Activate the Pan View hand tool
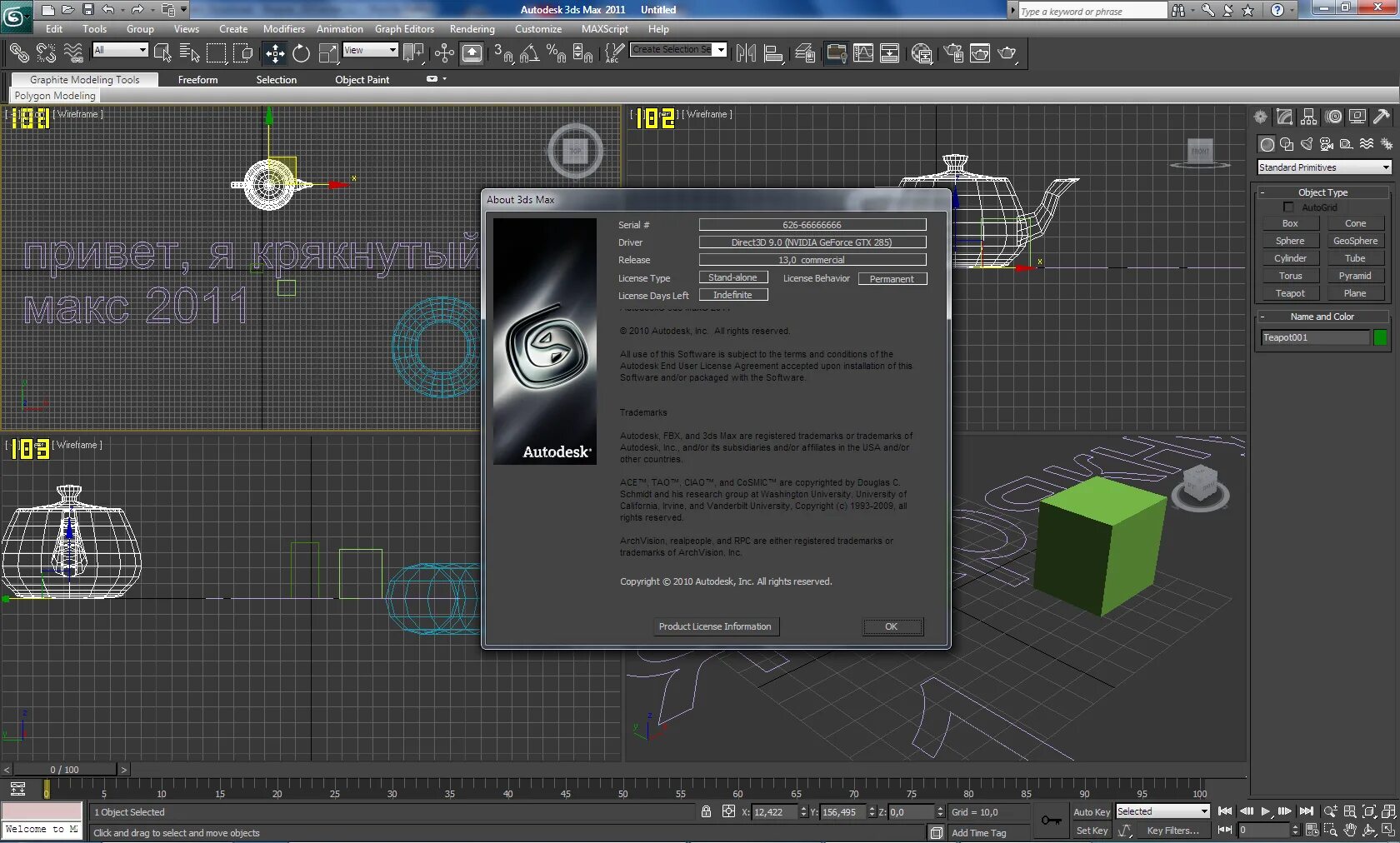This screenshot has width=1400, height=843. (1350, 831)
